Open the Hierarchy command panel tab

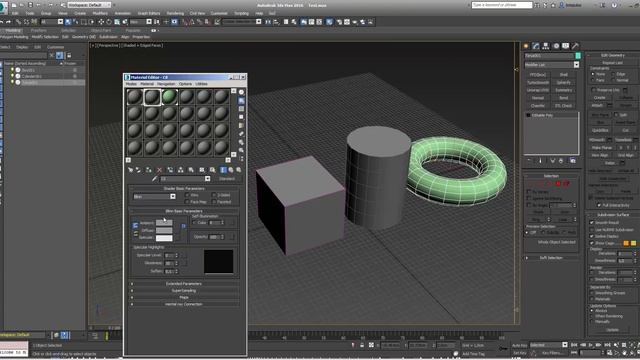pos(546,46)
